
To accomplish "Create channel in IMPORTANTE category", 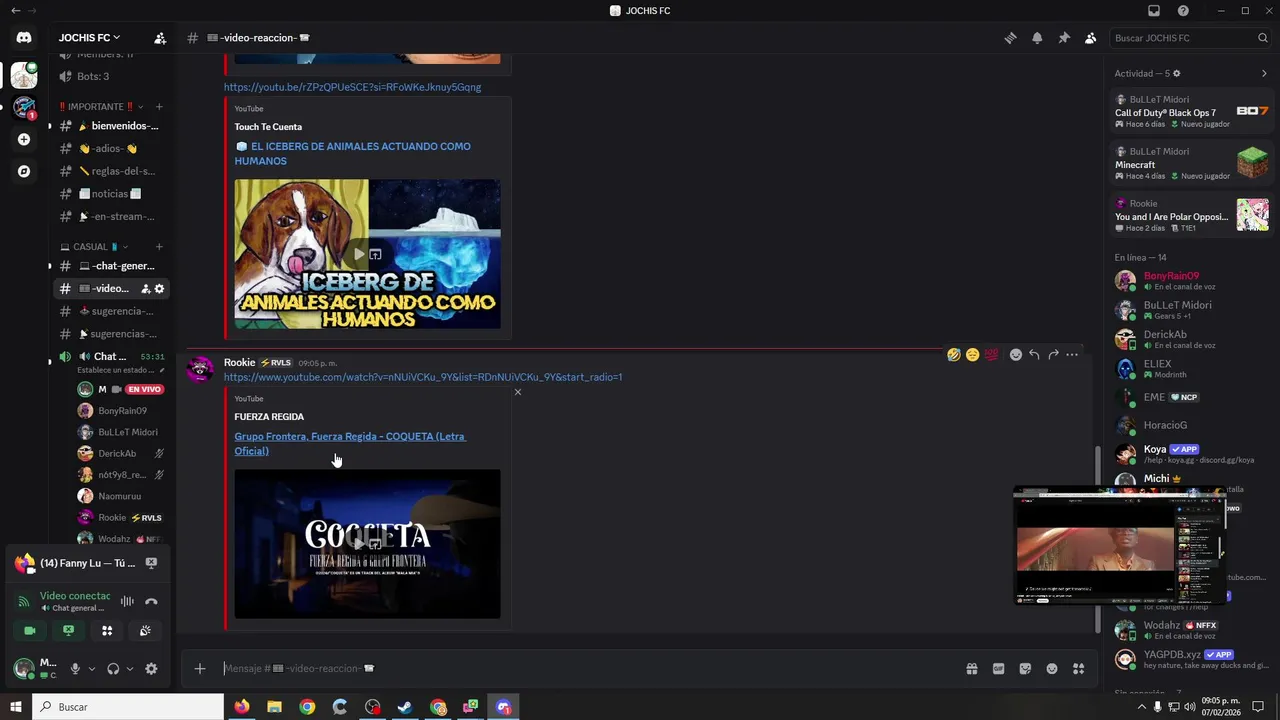I will 159,107.
